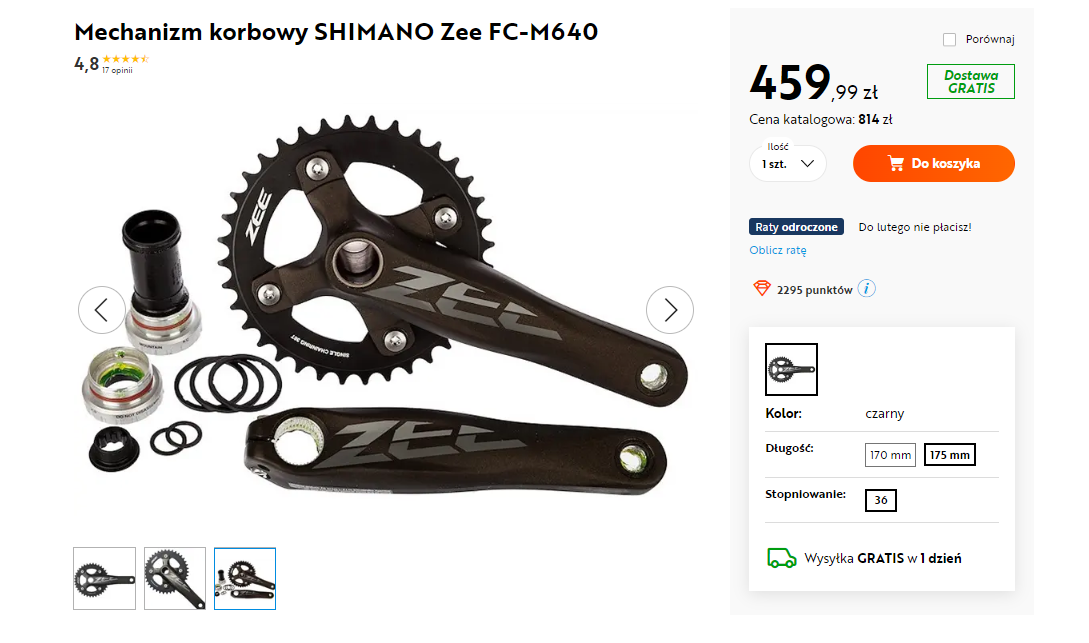The height and width of the screenshot is (643, 1089).
Task: Tick the Porównaj checkbox
Action: (949, 40)
